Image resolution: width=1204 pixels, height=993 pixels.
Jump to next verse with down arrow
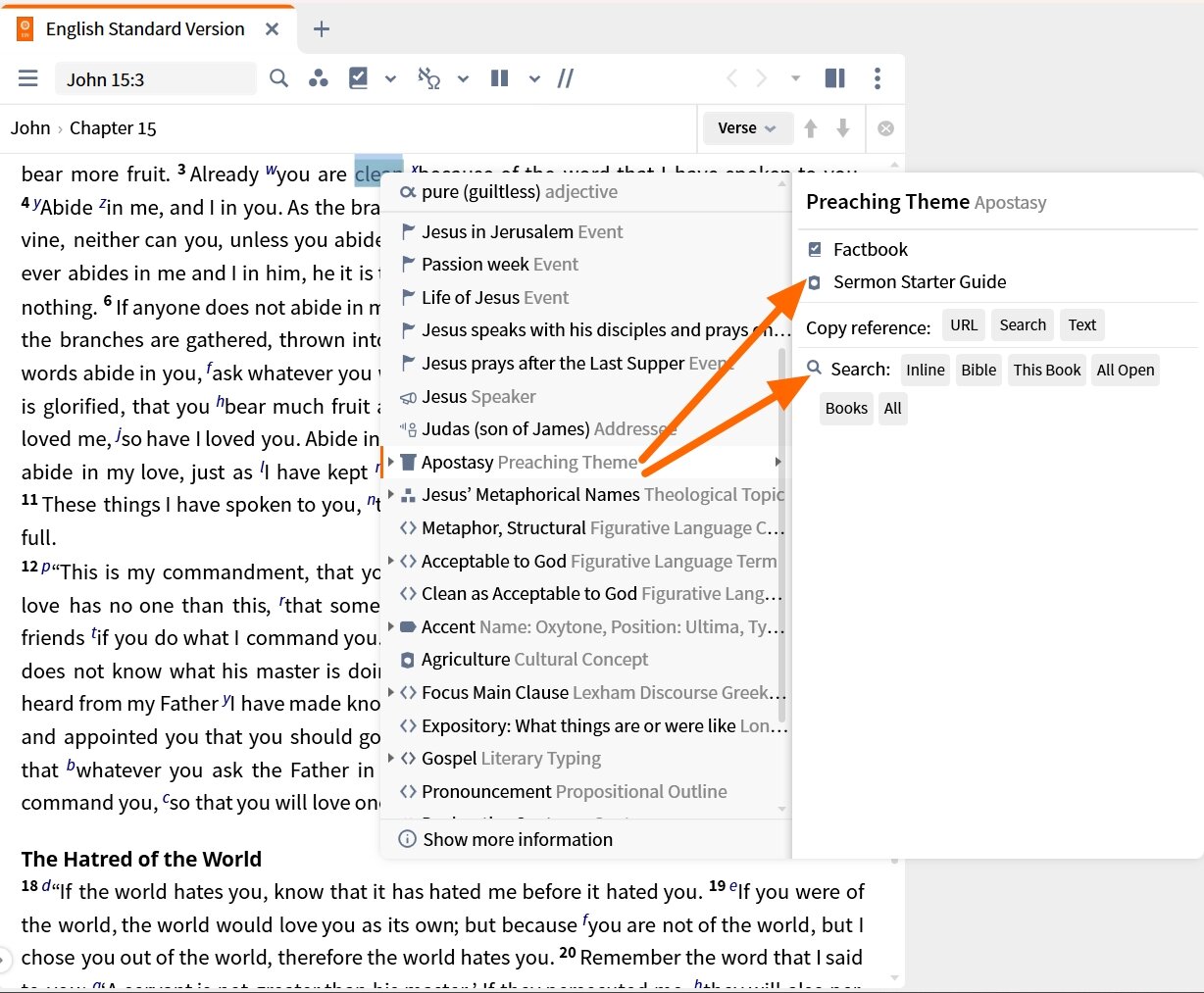pyautogui.click(x=843, y=128)
